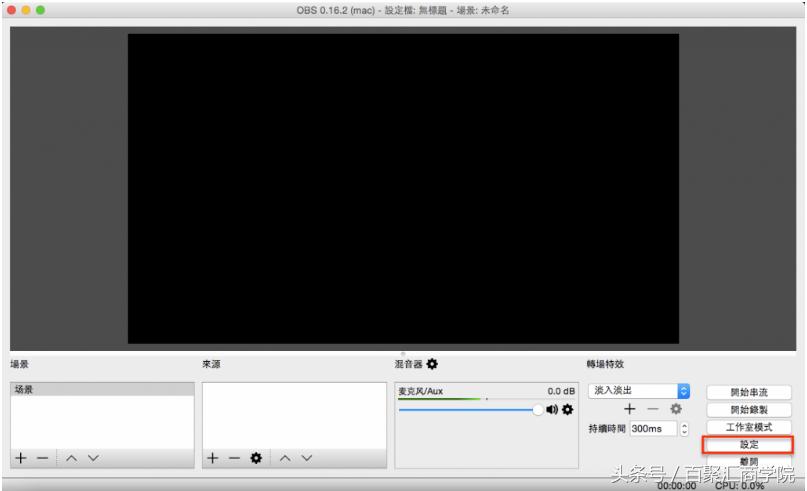This screenshot has height=491, width=807.
Task: Move scene up with the up arrow
Action: tap(71, 458)
